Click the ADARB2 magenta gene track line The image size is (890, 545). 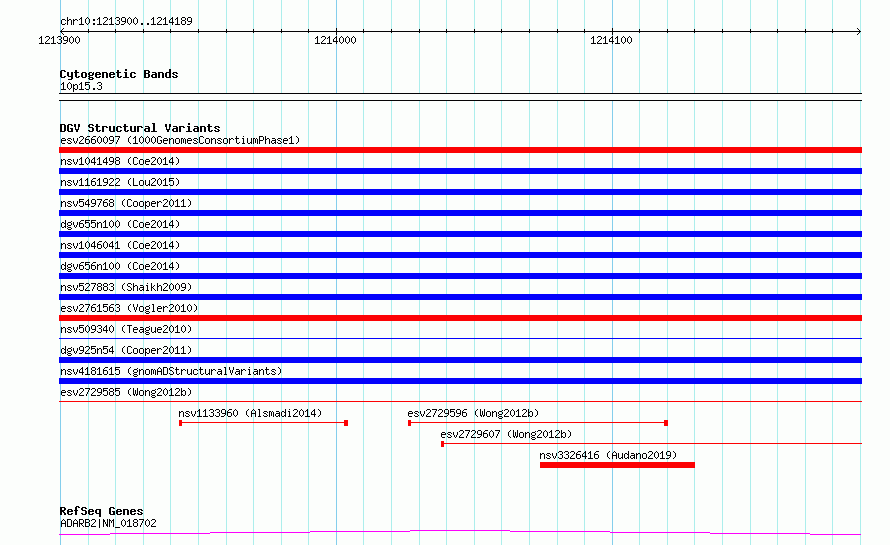point(460,533)
